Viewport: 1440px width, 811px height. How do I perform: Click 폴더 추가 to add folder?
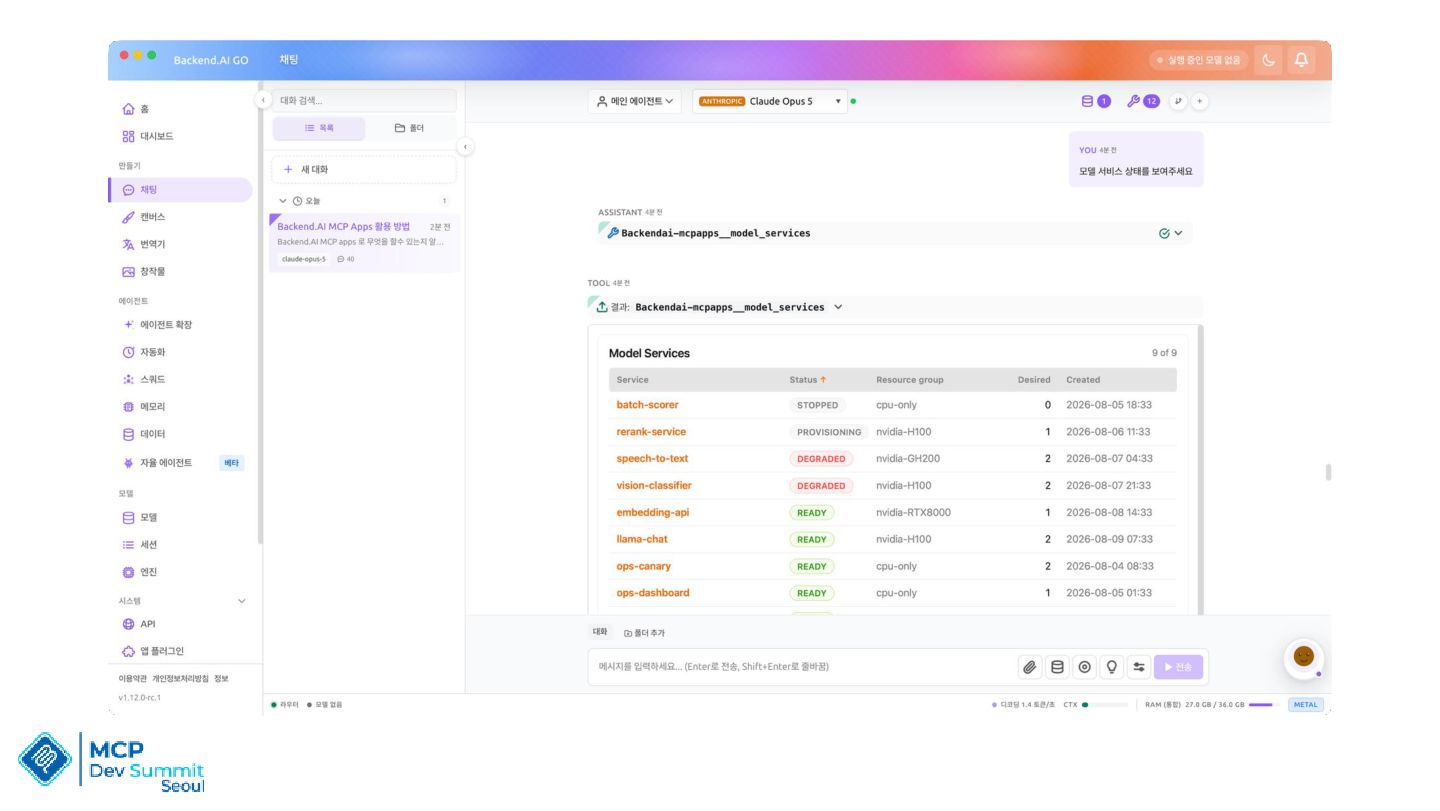pos(644,633)
